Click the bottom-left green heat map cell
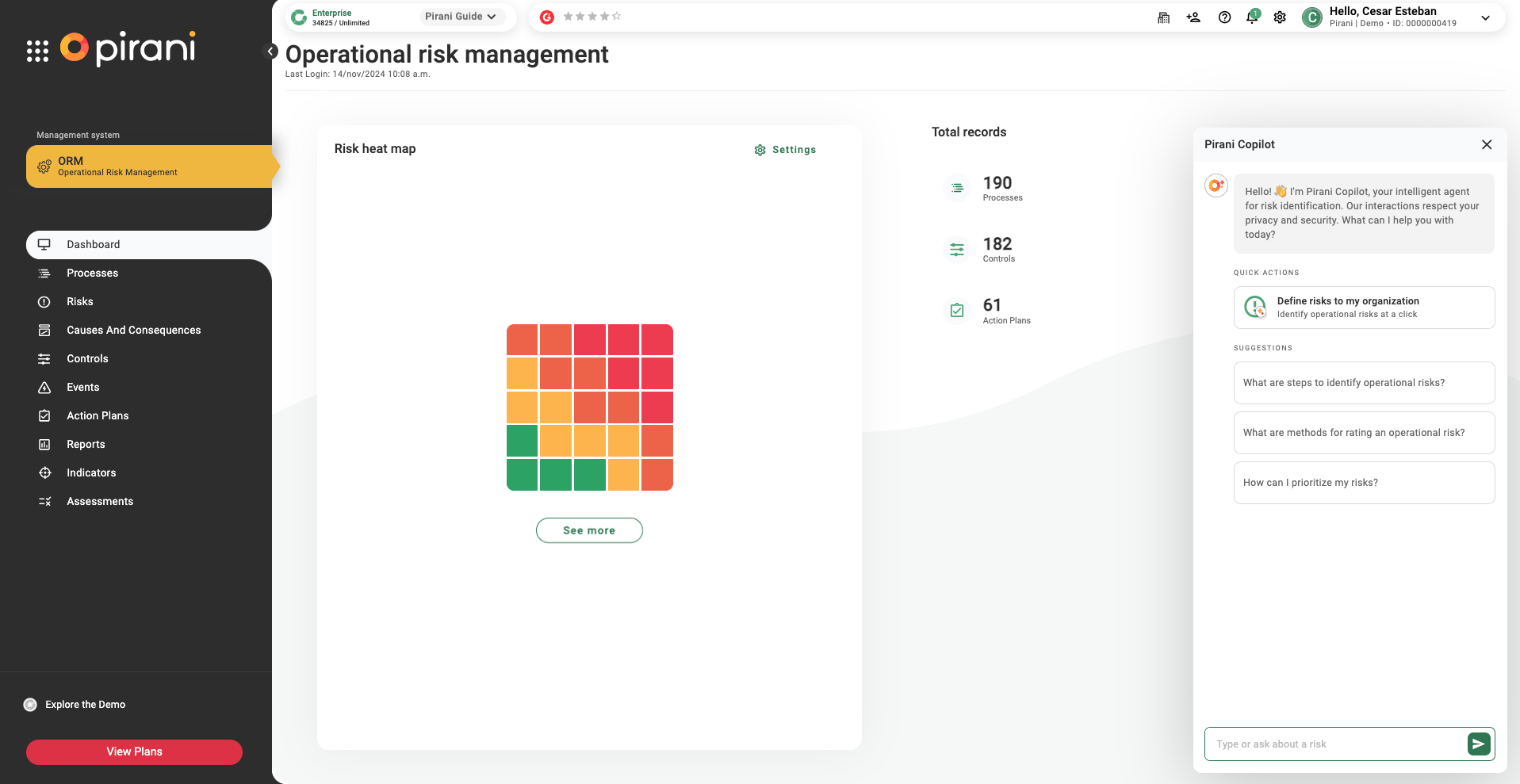This screenshot has width=1520, height=784. (522, 475)
